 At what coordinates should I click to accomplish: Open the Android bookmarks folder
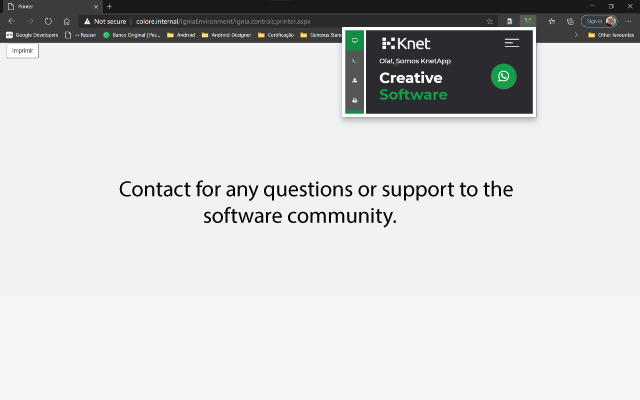tap(181, 35)
